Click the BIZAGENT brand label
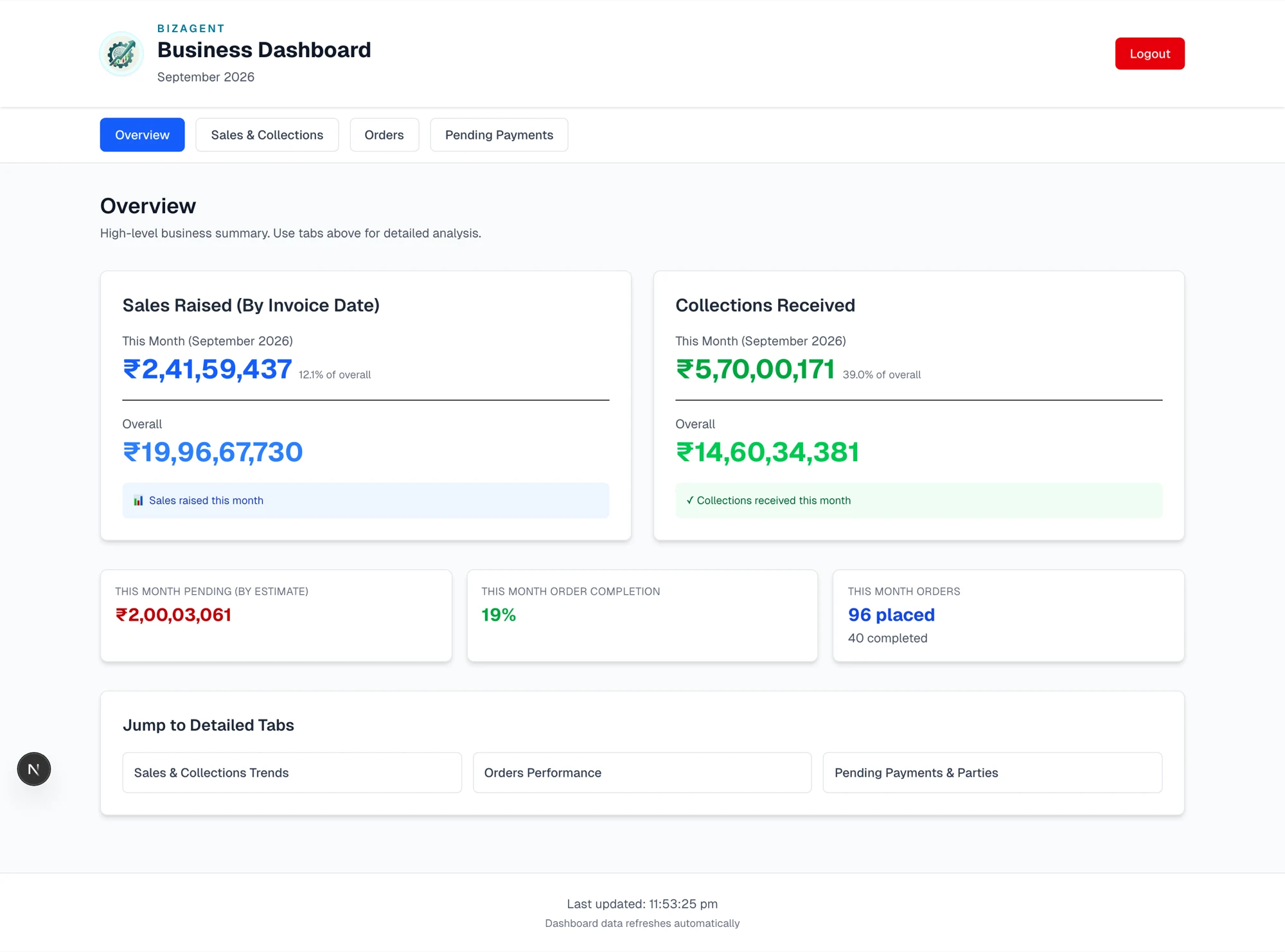 [191, 28]
